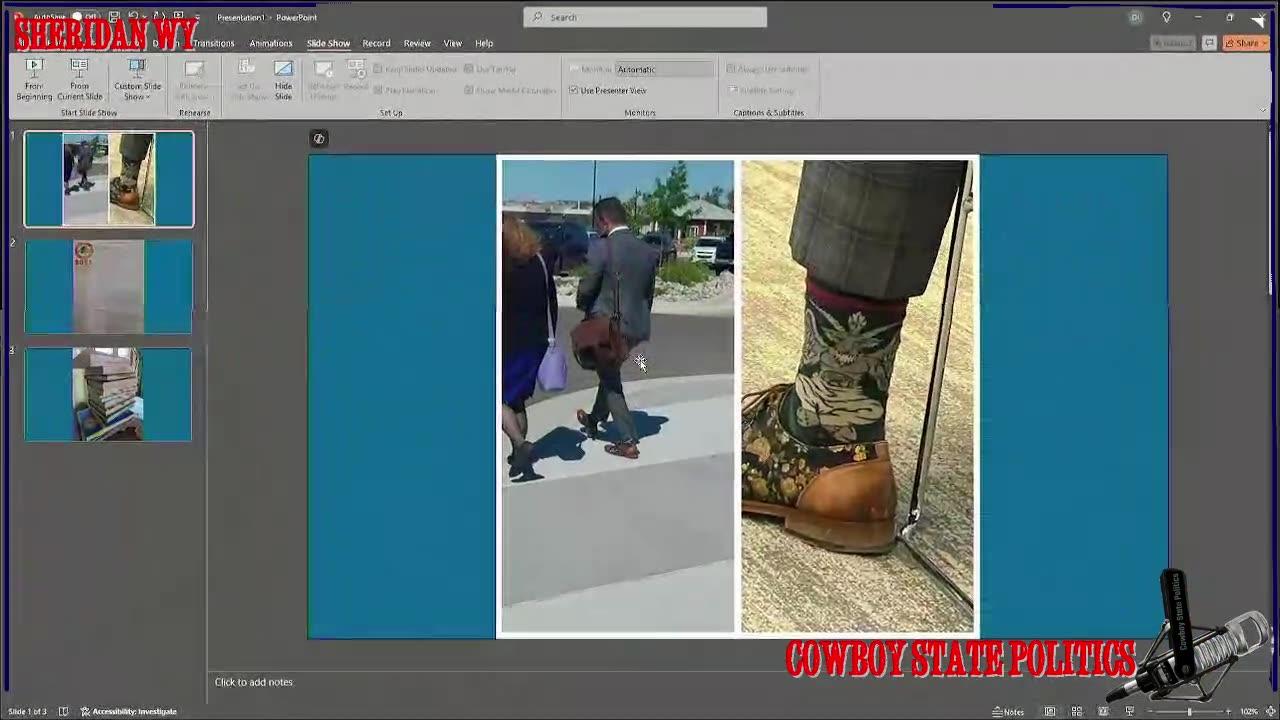Select slide 3 thumbnail

point(108,394)
